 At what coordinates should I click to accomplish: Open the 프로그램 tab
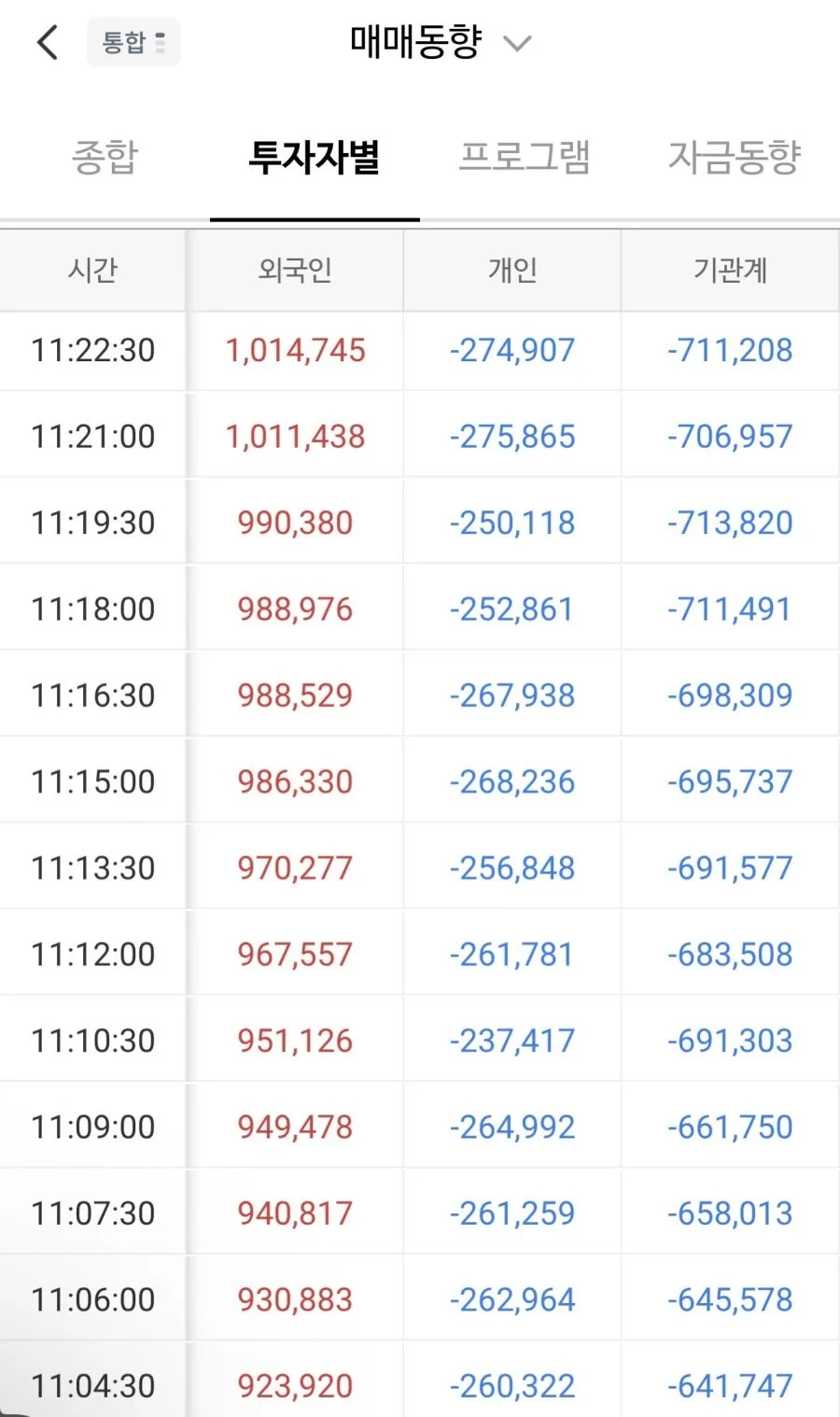[x=525, y=157]
